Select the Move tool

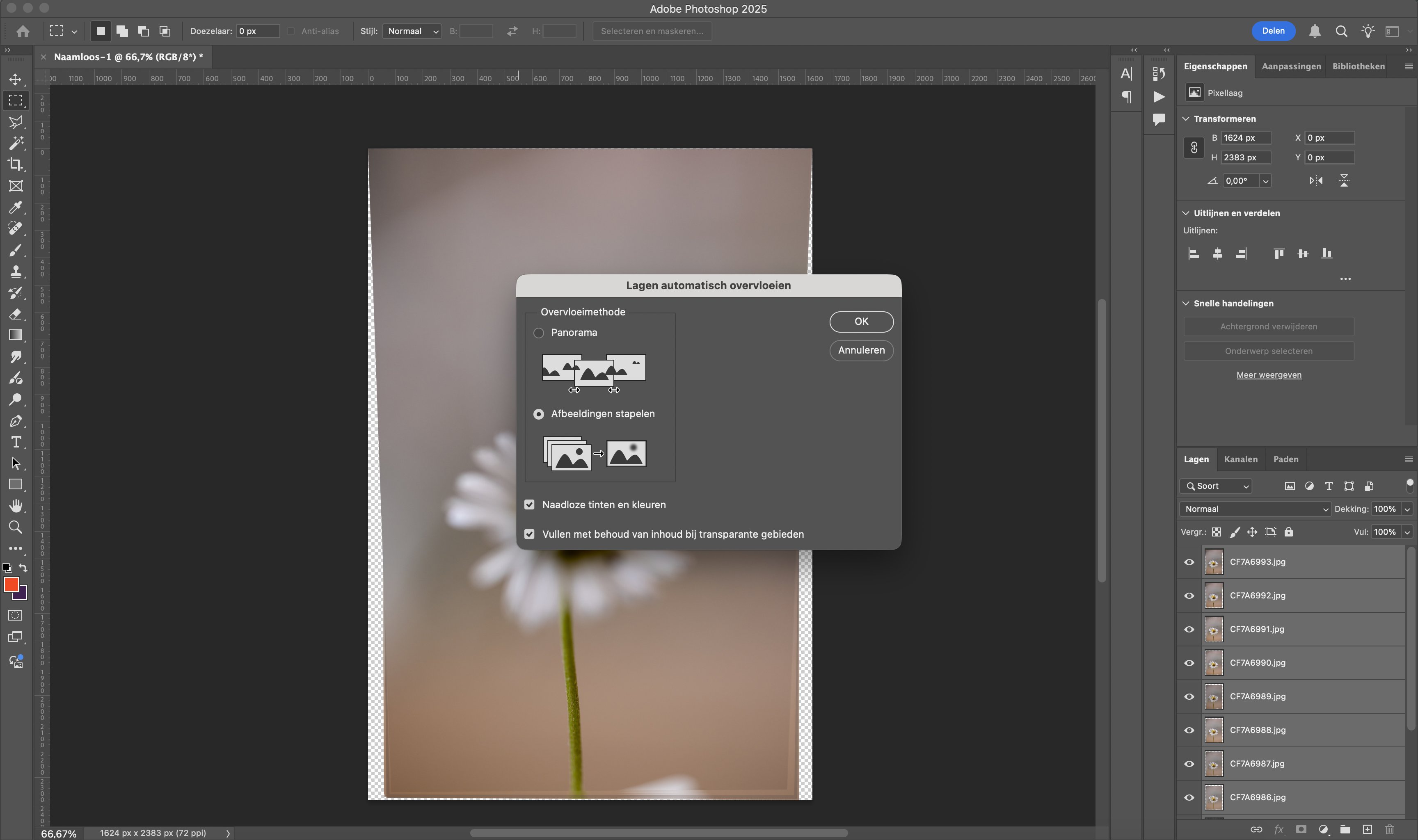(15, 79)
